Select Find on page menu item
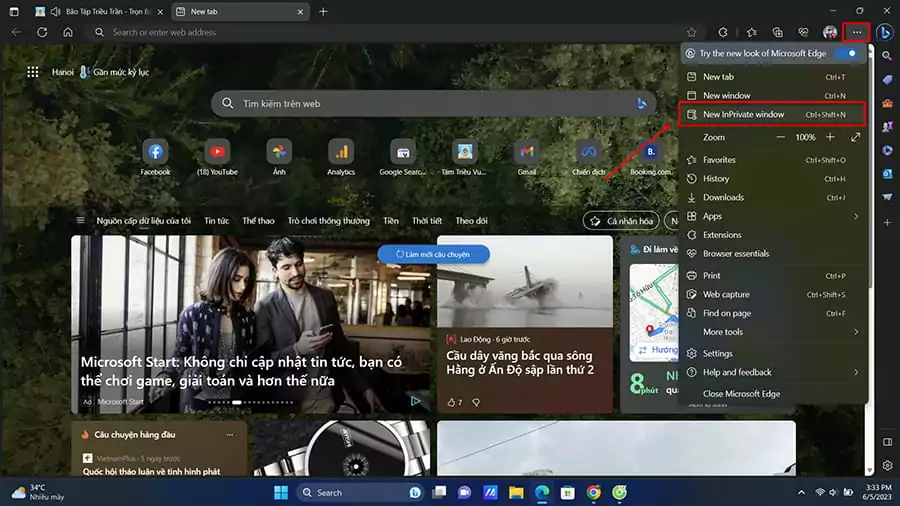The image size is (900, 506). [772, 313]
